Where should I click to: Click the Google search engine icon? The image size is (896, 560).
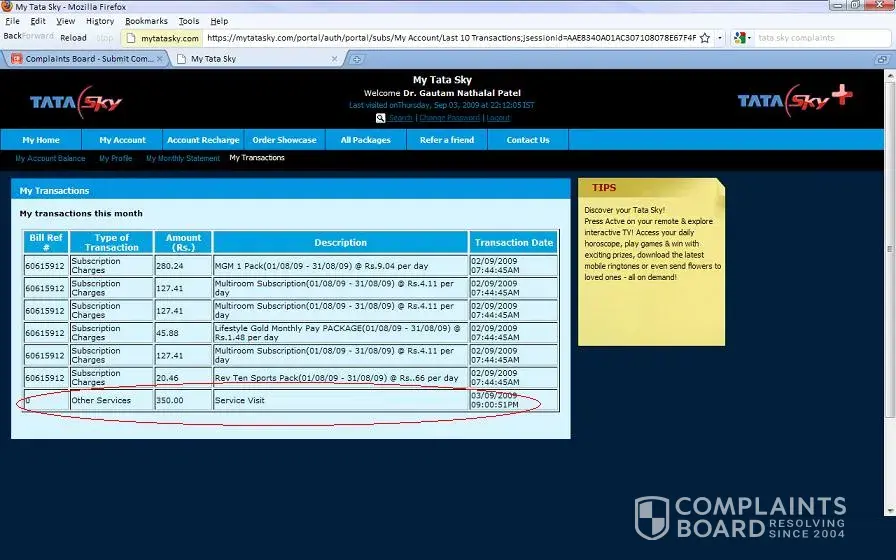click(740, 38)
